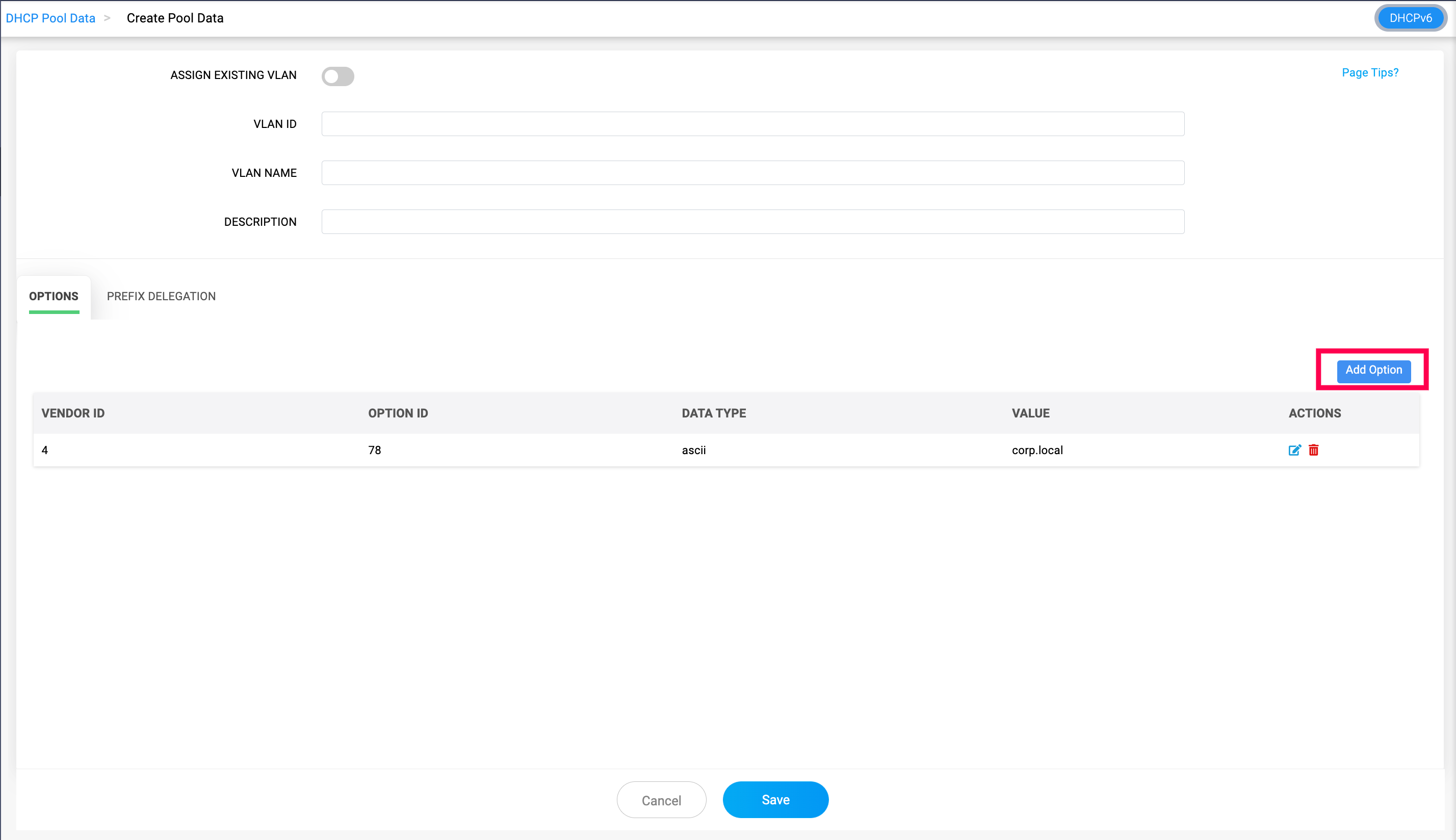Click the Data Type column header

(714, 413)
